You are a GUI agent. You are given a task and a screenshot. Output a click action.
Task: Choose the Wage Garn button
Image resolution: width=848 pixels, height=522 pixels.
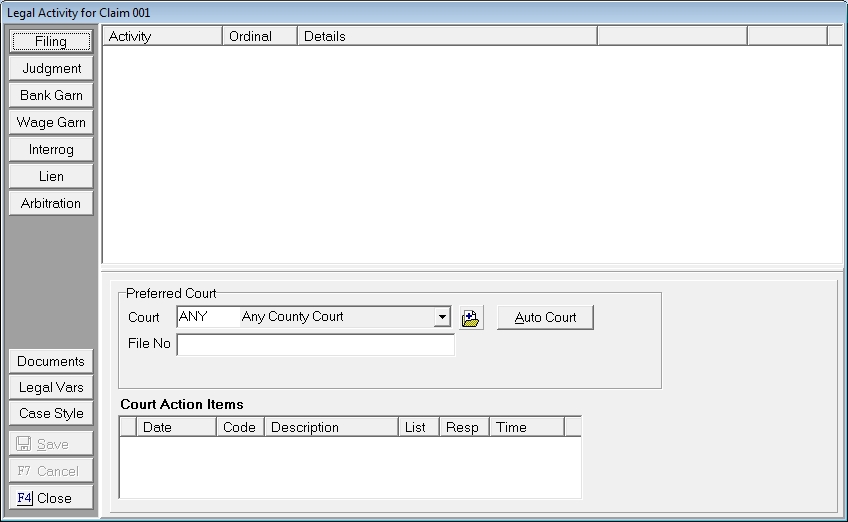point(51,123)
